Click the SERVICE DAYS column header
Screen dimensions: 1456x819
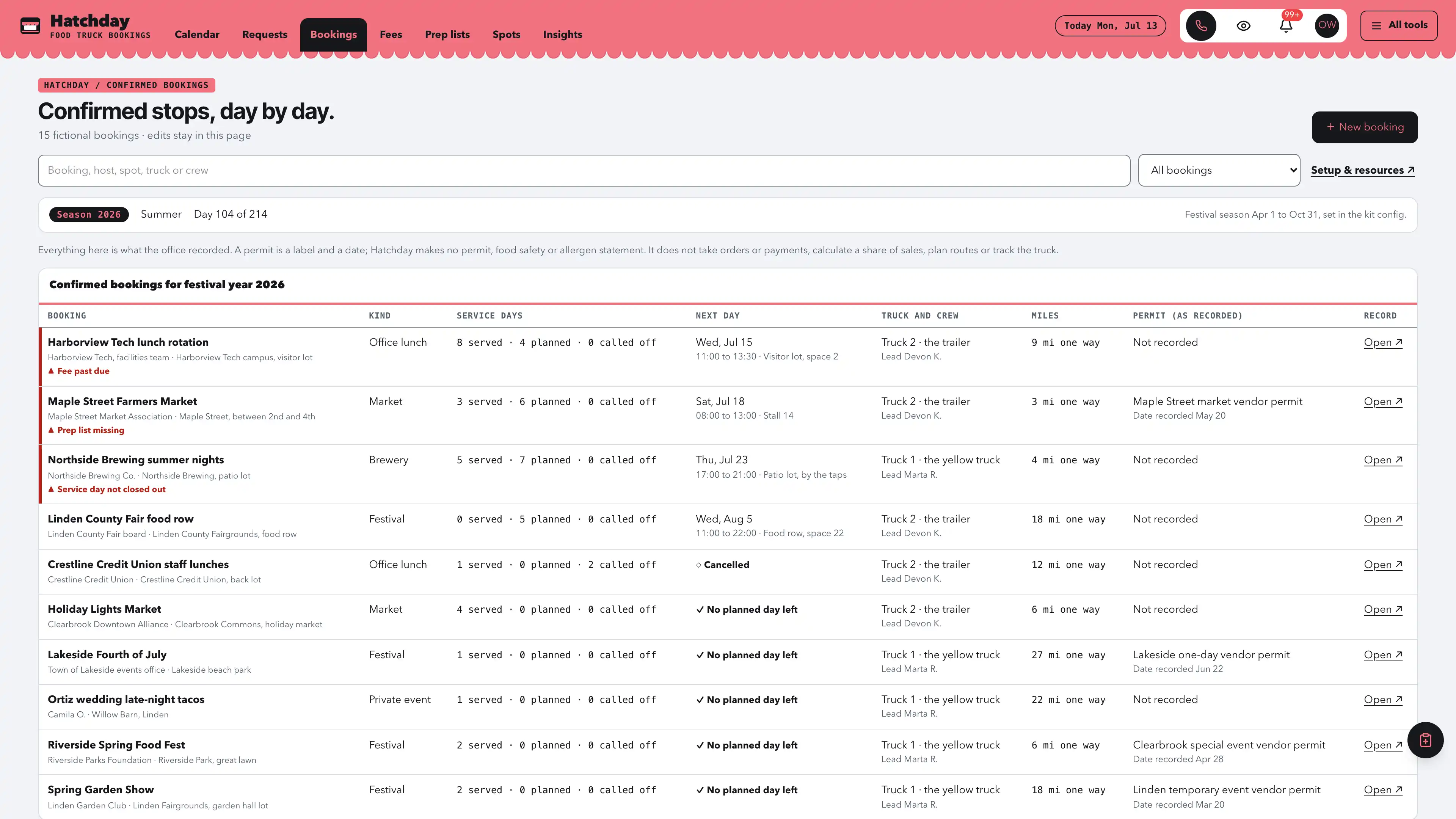pos(490,315)
